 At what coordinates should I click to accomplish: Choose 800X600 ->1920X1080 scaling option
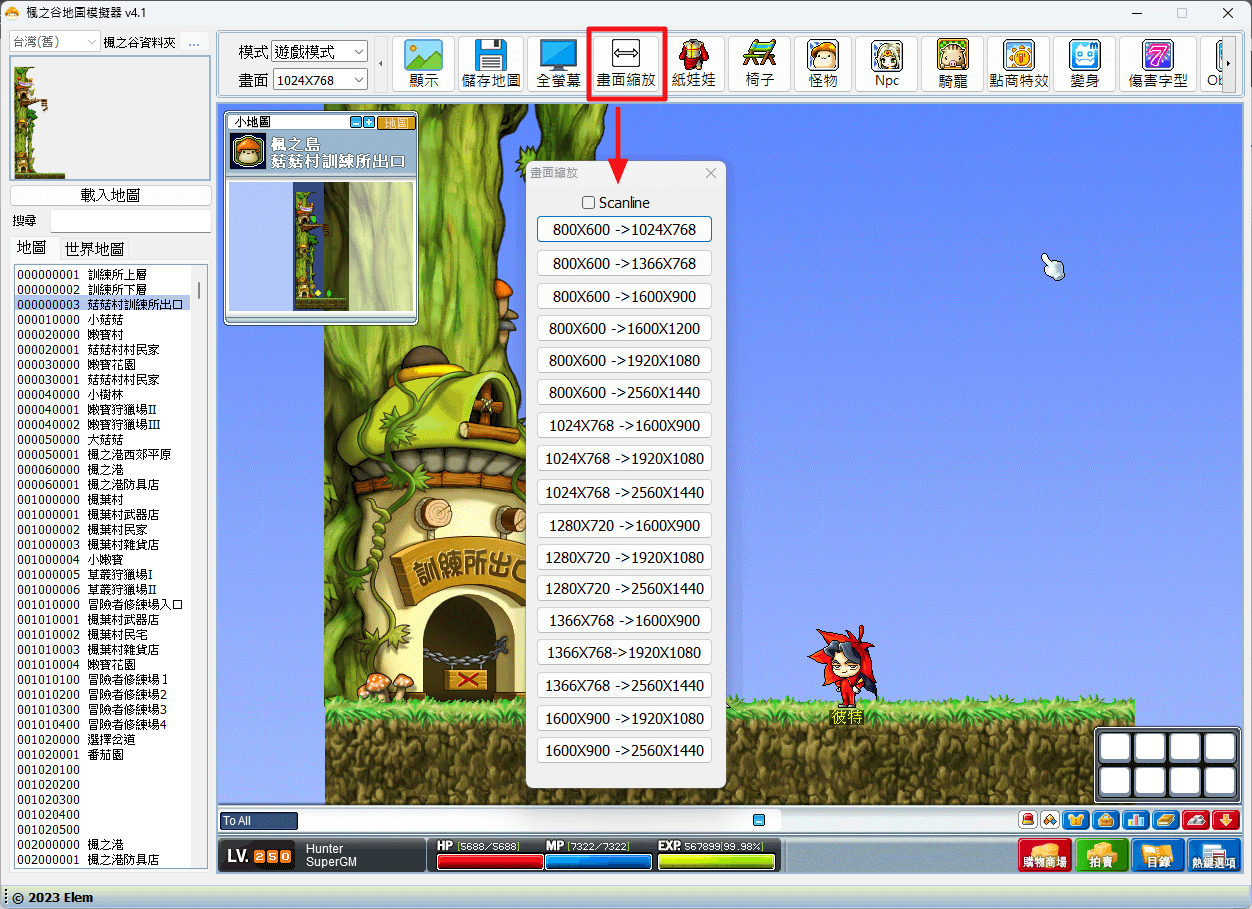pyautogui.click(x=624, y=360)
